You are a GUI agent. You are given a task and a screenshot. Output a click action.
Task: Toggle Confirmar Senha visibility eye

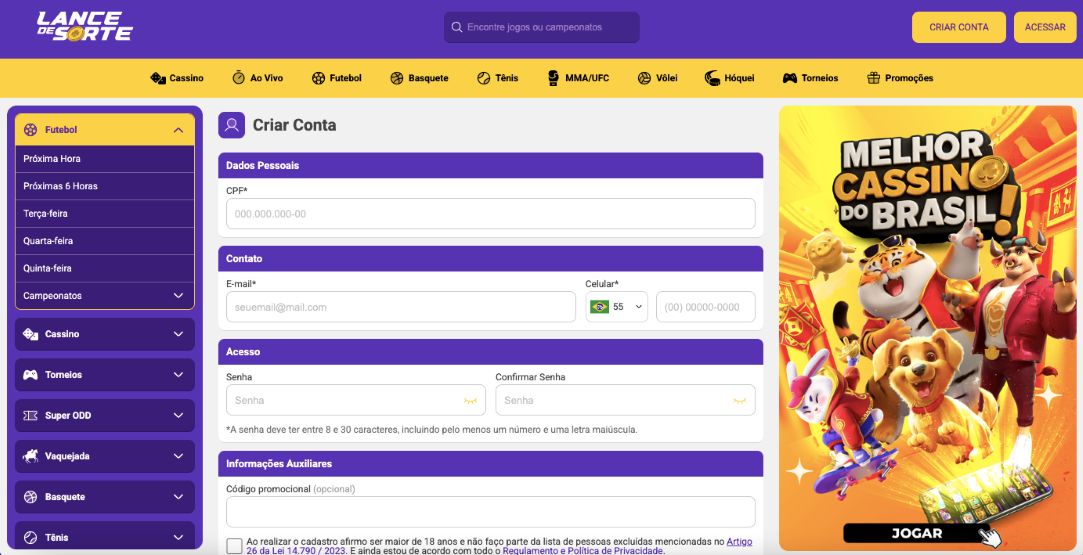click(740, 400)
